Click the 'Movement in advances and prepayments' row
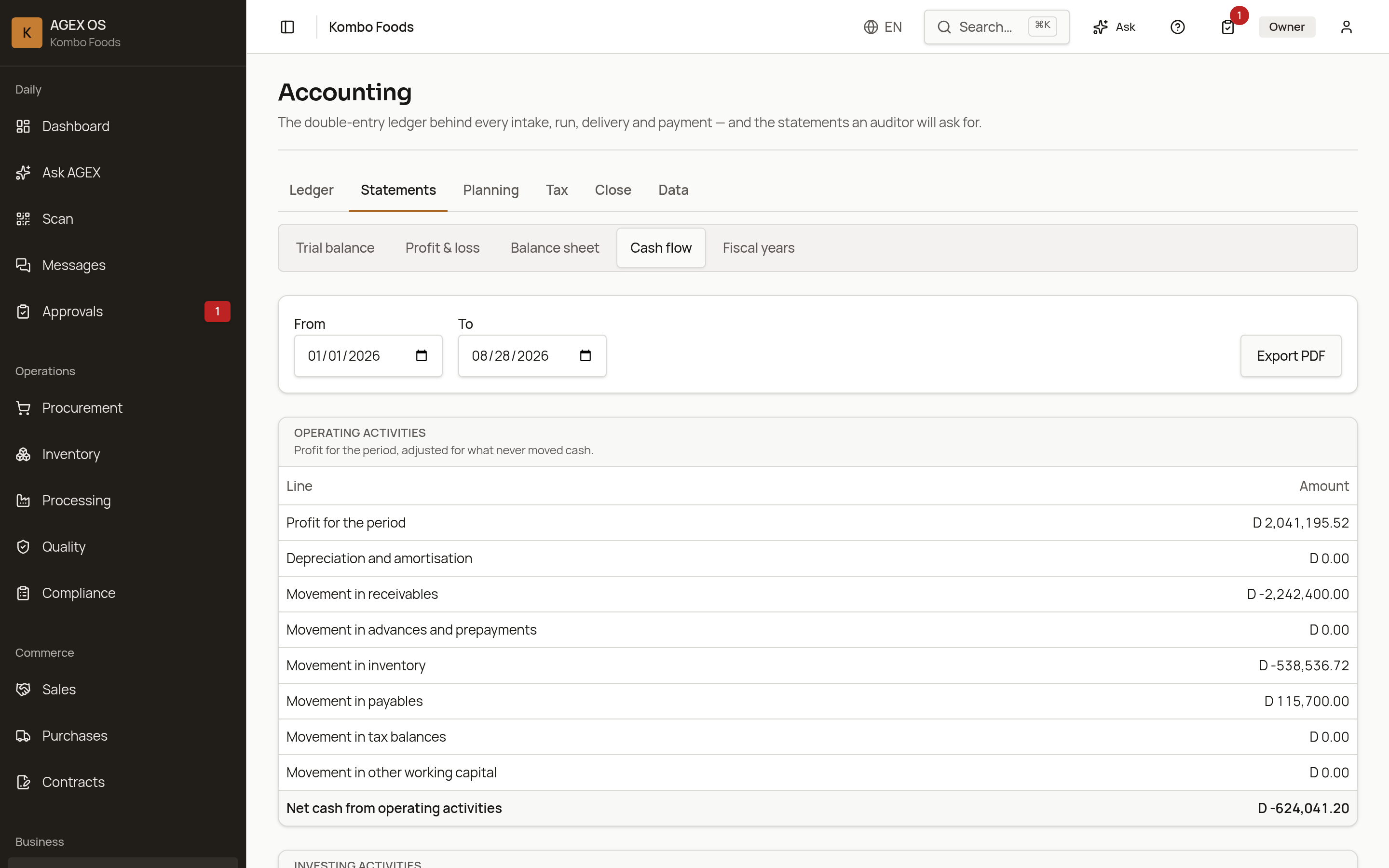Image resolution: width=1389 pixels, height=868 pixels. 817,630
